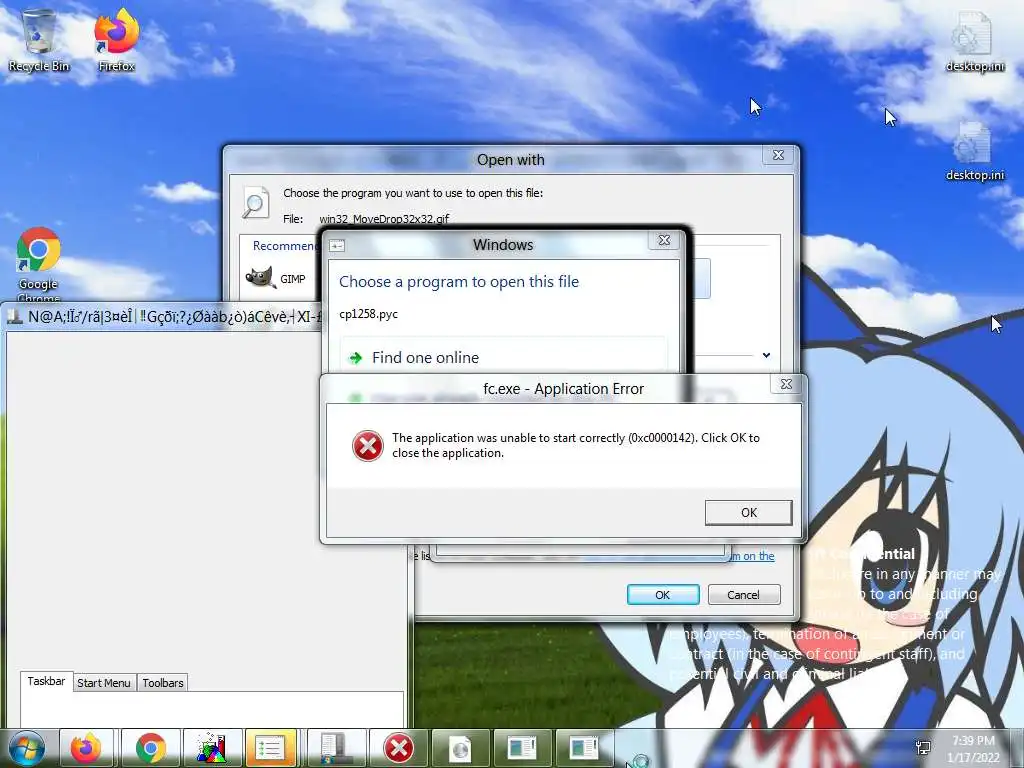Image resolution: width=1024 pixels, height=768 pixels.
Task: Click the 'Open with' dialog title bar
Action: tap(510, 160)
